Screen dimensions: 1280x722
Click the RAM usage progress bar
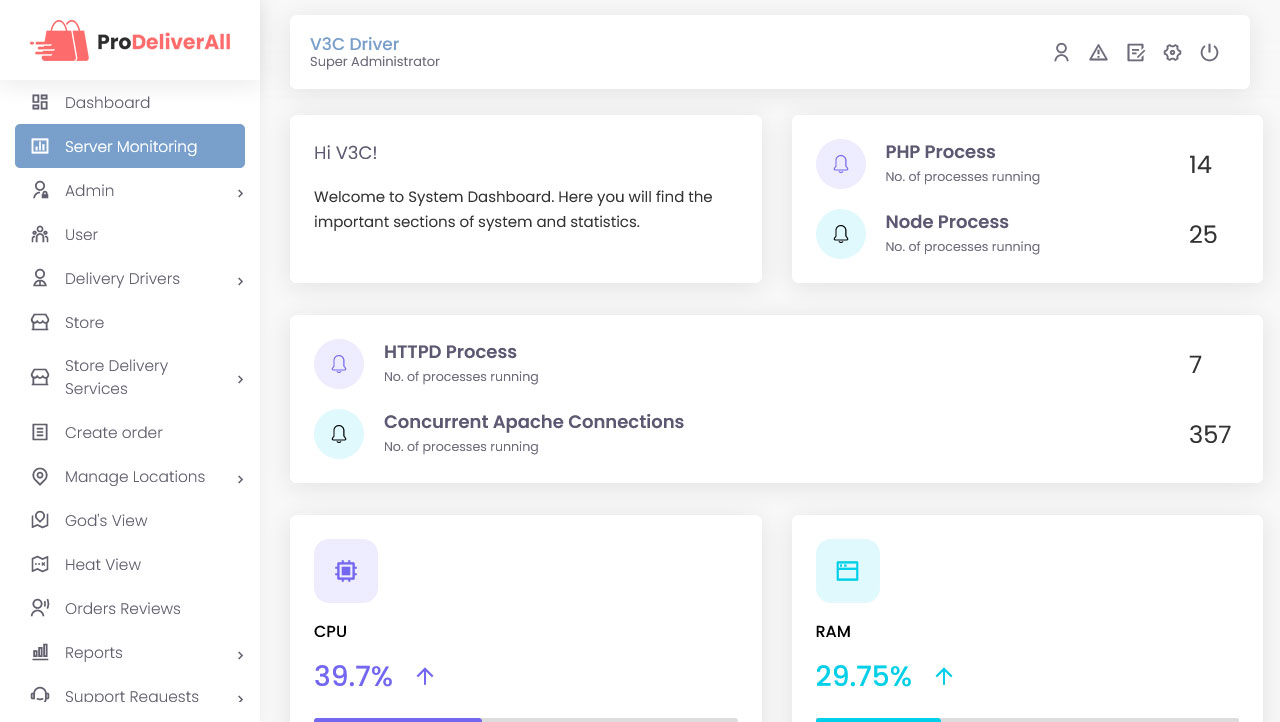click(1027, 719)
